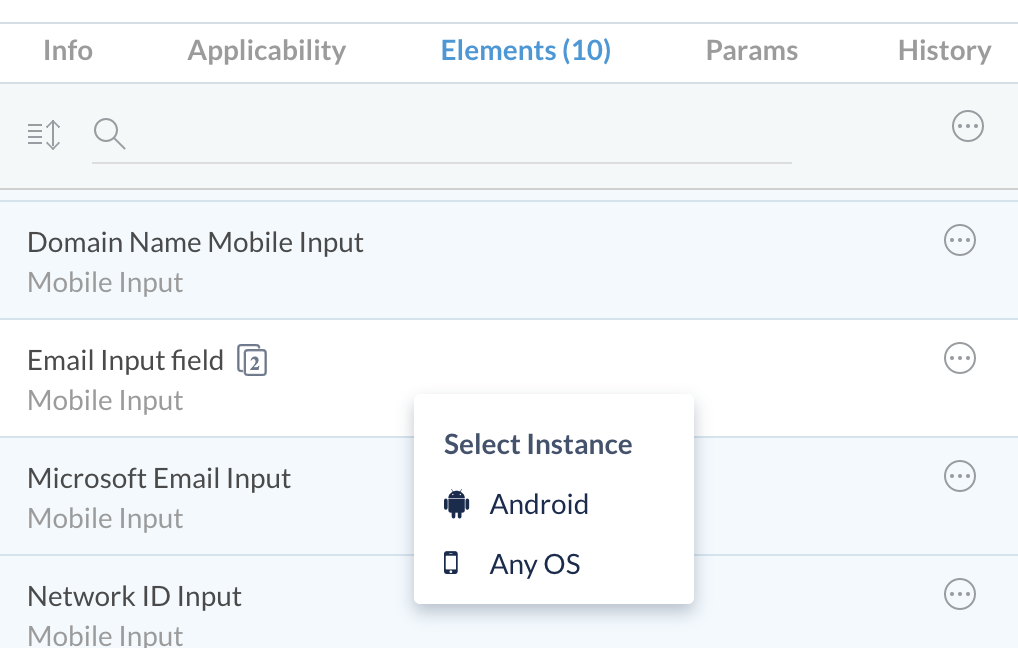The width and height of the screenshot is (1018, 648).
Task: Open options for Network ID Input
Action: click(960, 594)
